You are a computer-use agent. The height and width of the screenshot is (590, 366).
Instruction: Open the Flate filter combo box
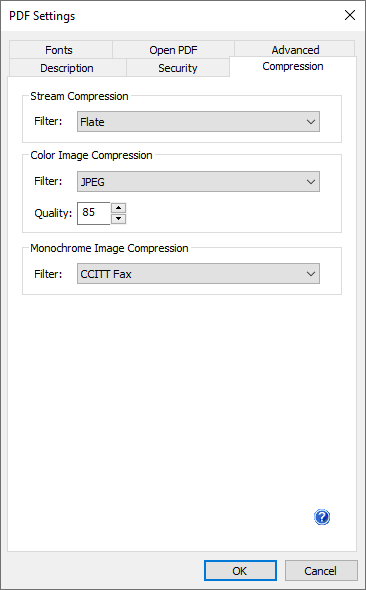tap(198, 122)
